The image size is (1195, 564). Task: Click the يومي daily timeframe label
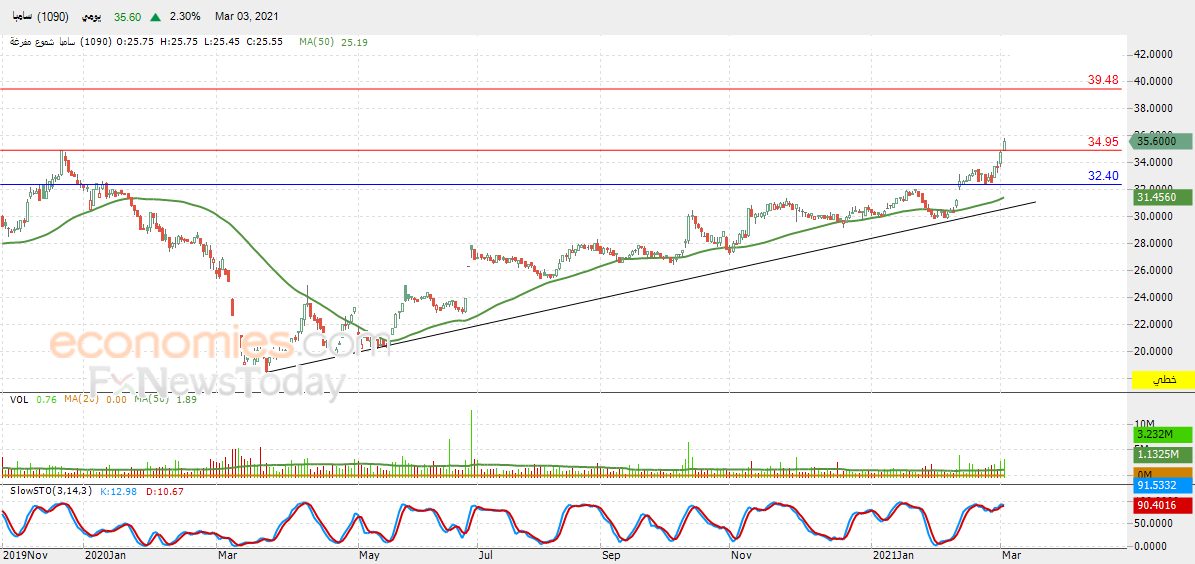click(92, 16)
